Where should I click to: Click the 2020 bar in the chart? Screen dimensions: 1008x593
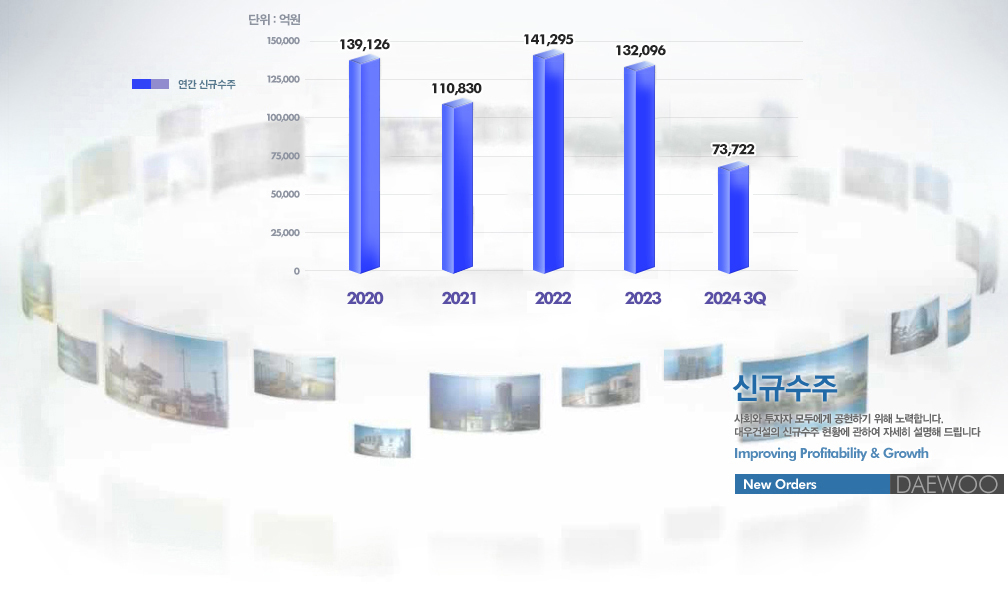point(364,165)
